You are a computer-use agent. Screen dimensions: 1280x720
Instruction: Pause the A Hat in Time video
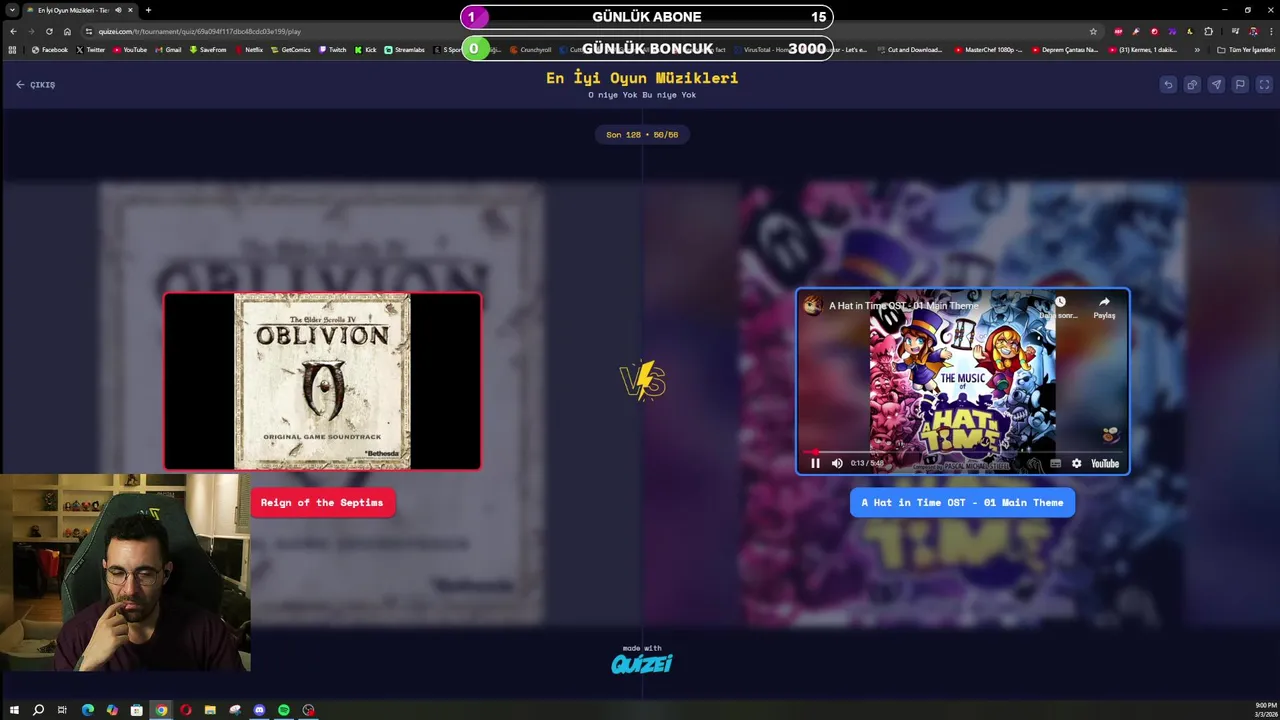tap(815, 463)
